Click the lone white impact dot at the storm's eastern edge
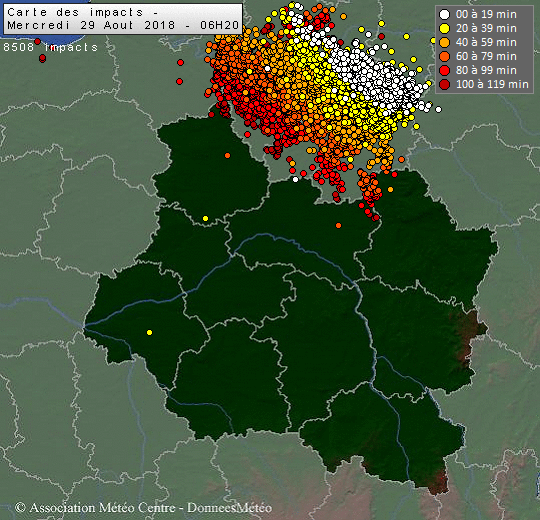Image resolution: width=540 pixels, height=520 pixels. [438, 110]
